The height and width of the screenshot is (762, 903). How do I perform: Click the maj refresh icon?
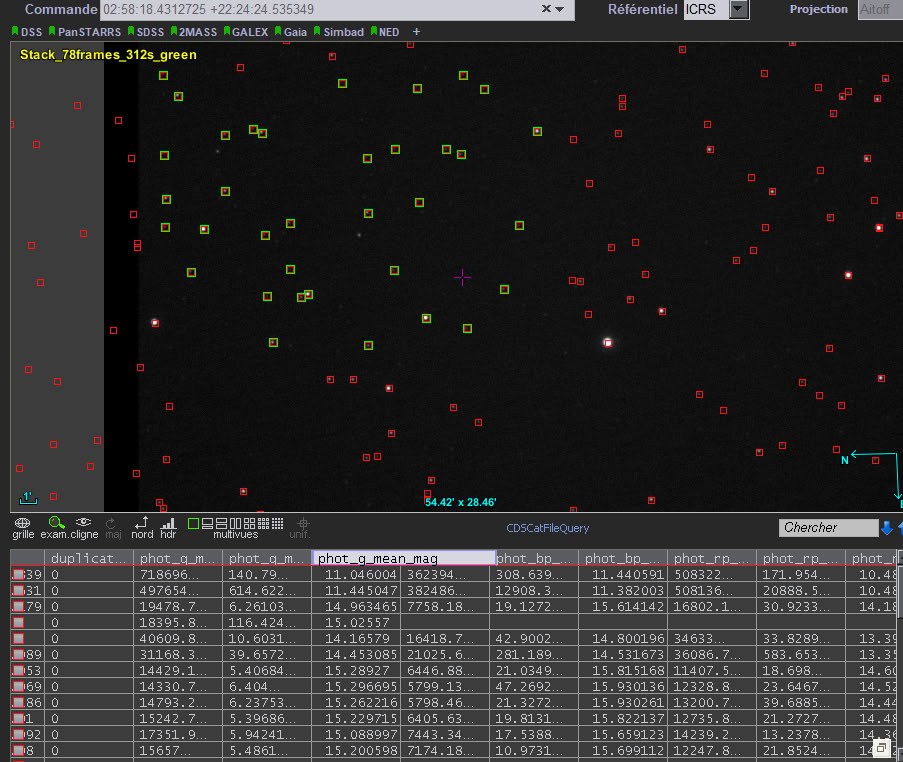pos(111,523)
